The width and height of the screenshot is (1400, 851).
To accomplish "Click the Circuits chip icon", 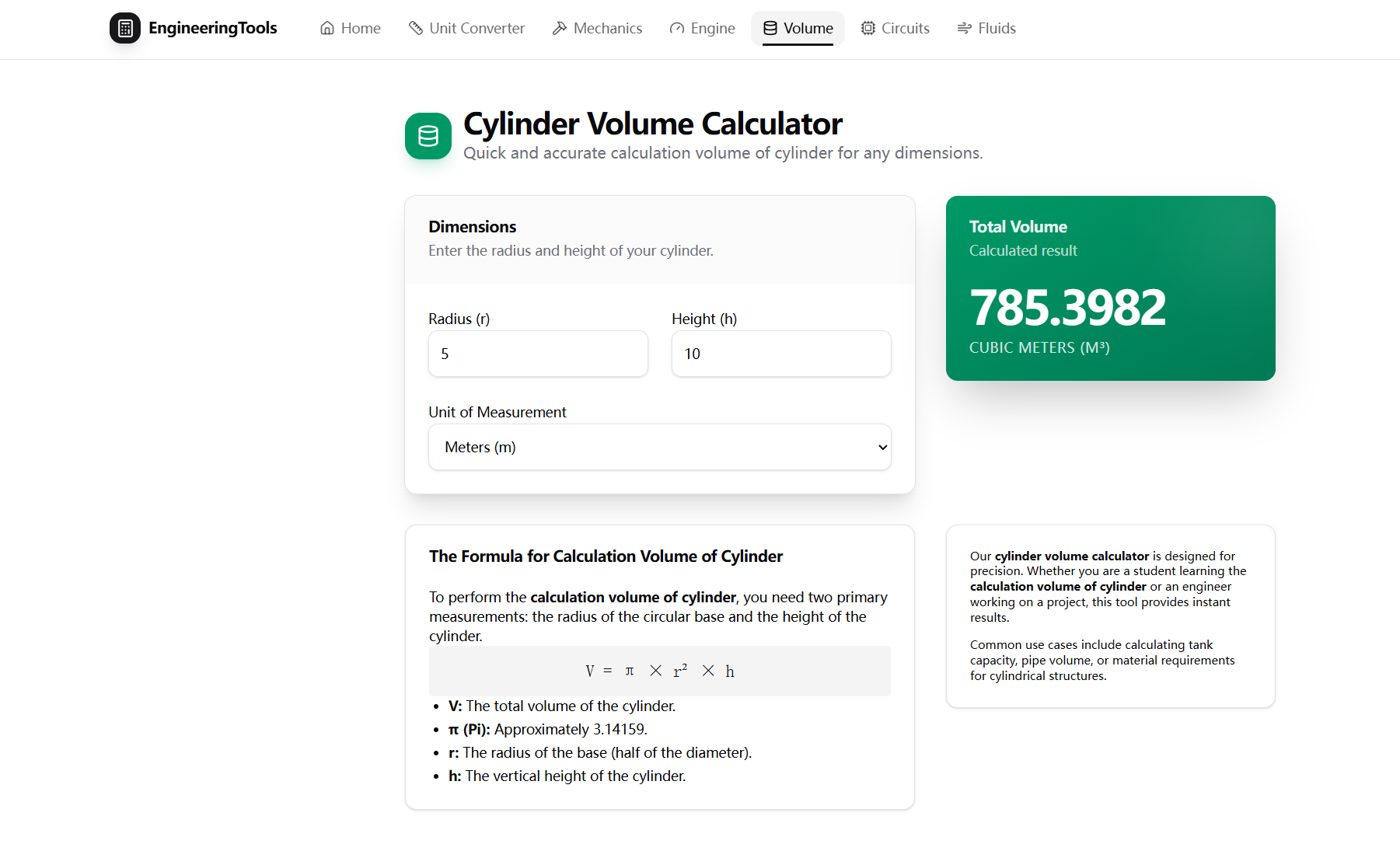I will point(868,28).
